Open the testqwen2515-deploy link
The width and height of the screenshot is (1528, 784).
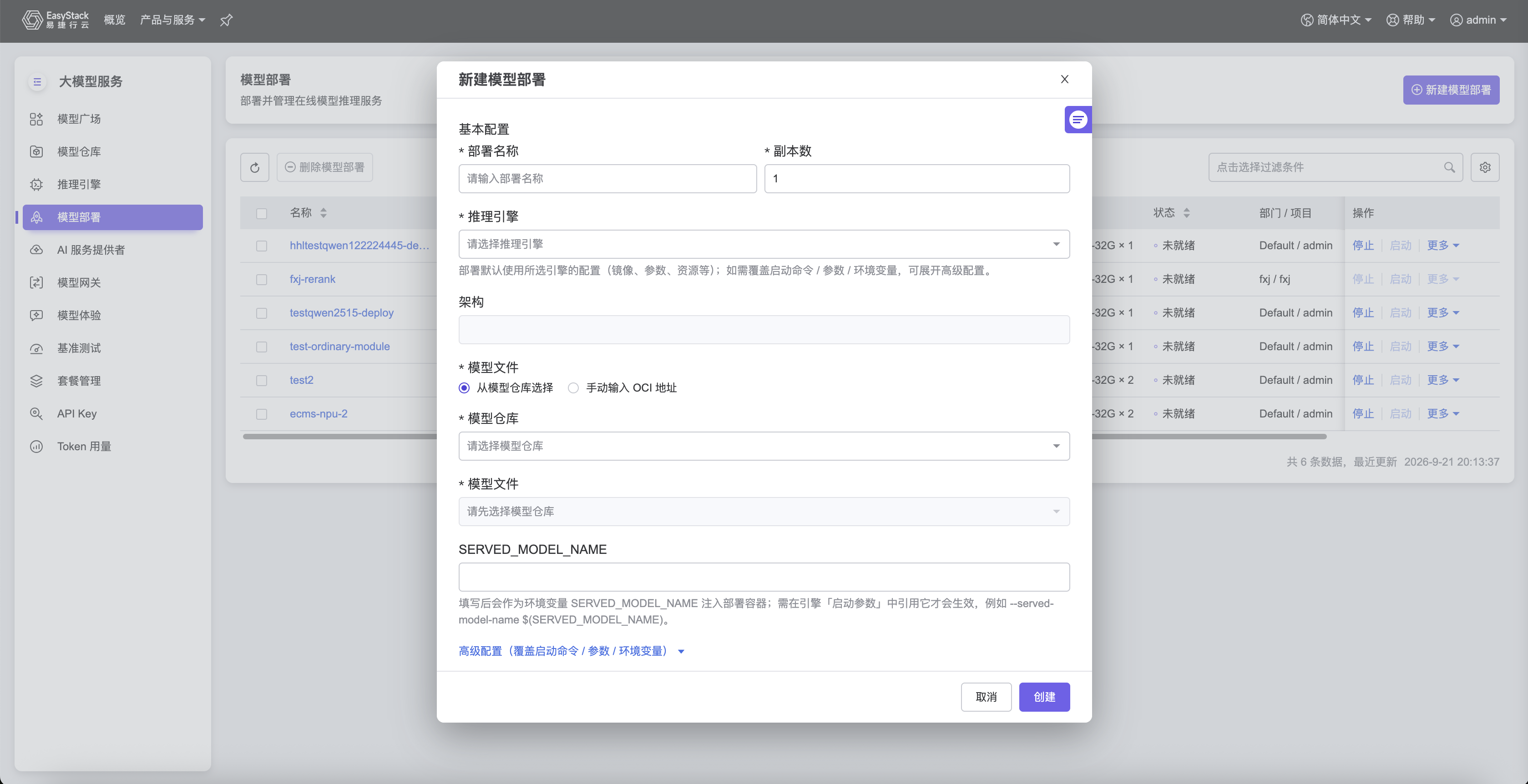point(342,313)
